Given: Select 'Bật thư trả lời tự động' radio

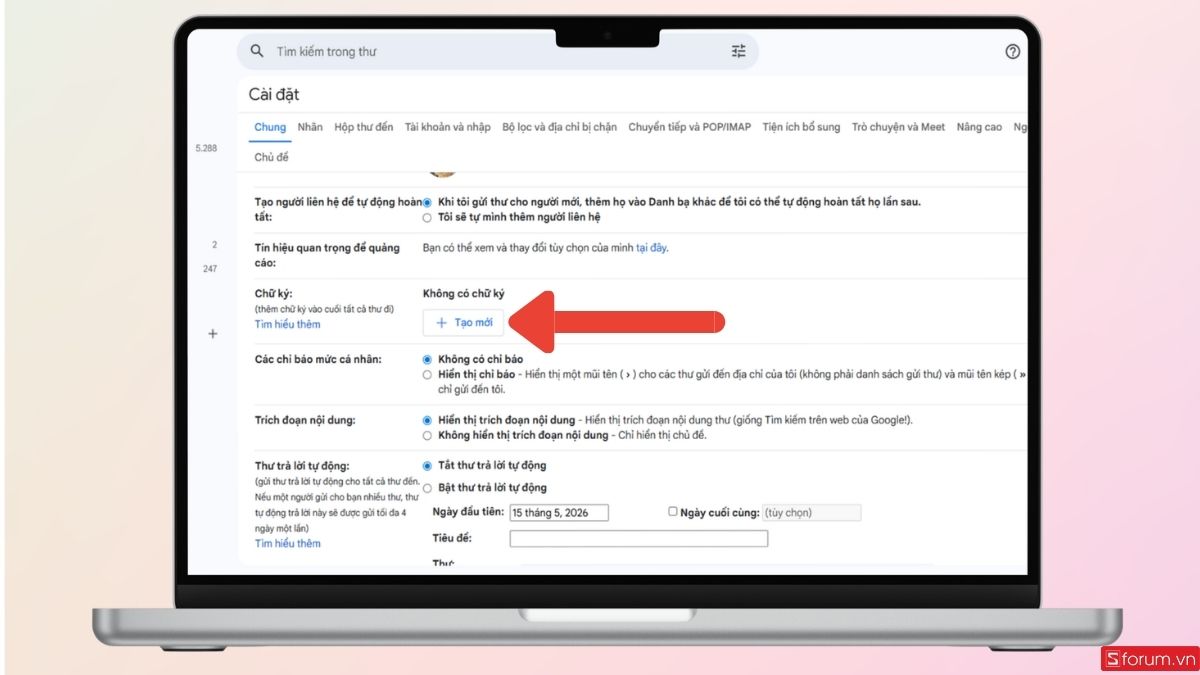Looking at the screenshot, I should 428,488.
